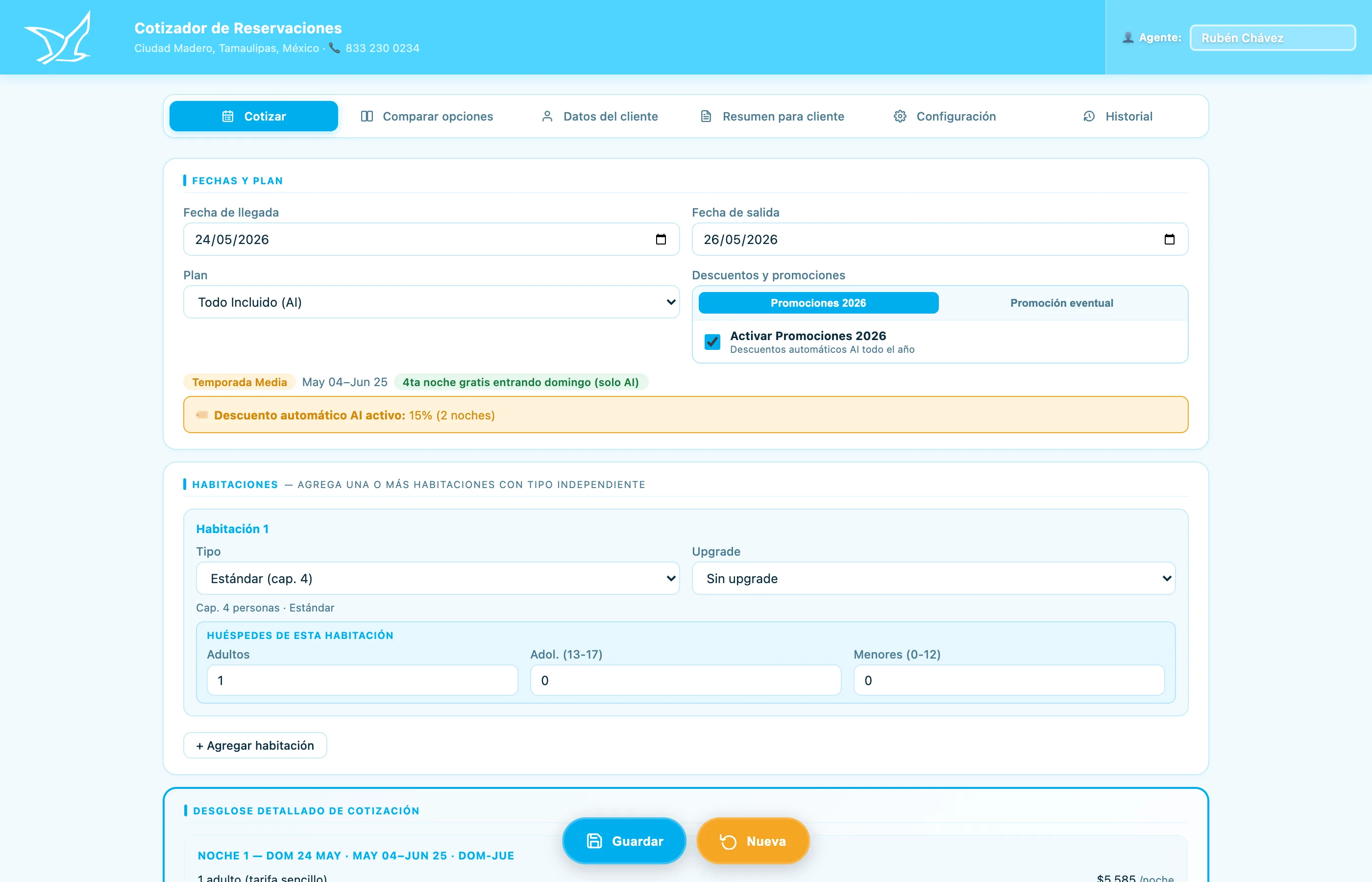Click the gear icon for Configuración

point(900,116)
